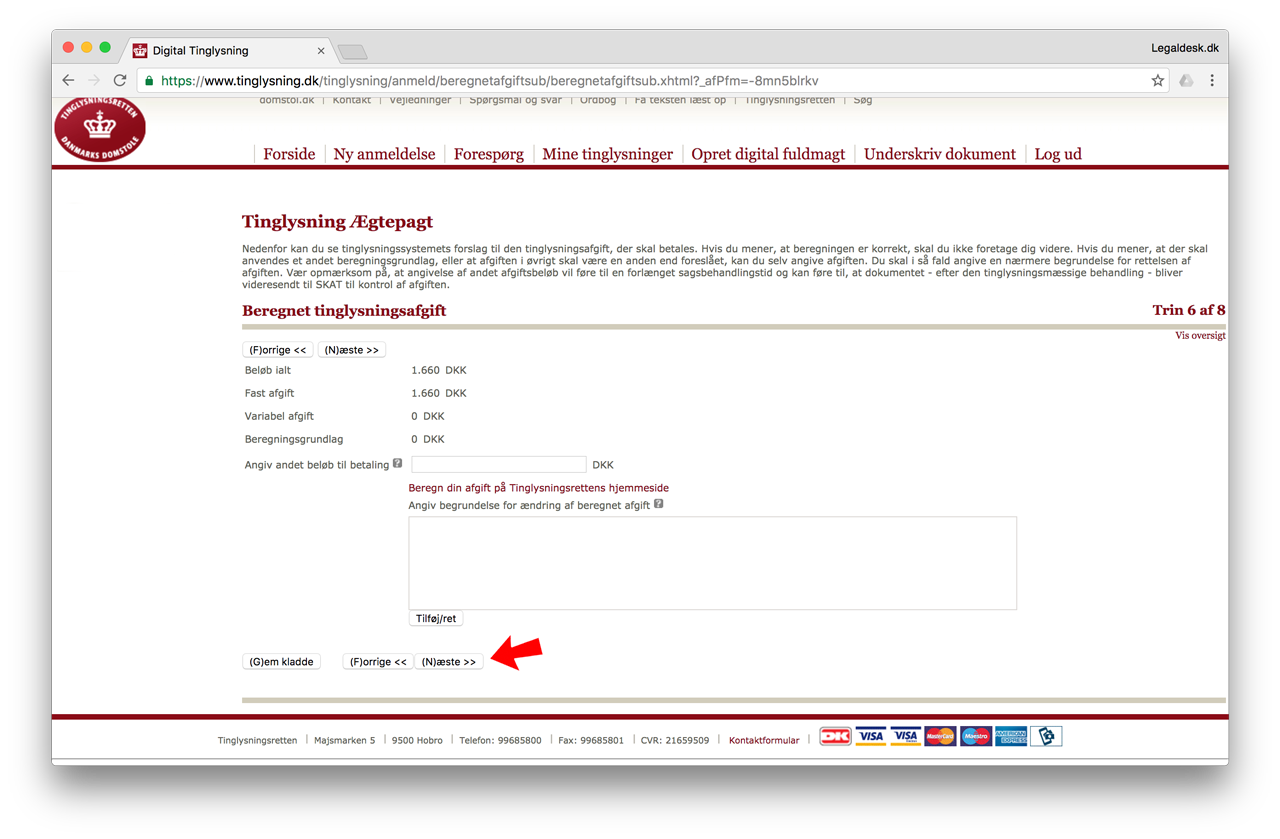Click the Dankort payment card logo
This screenshot has width=1280, height=839.
point(835,737)
